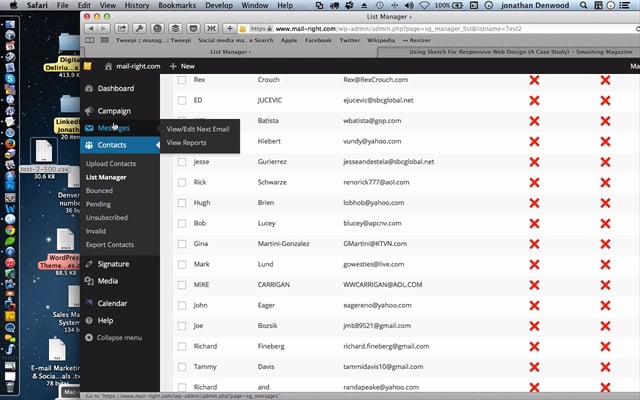This screenshot has width=640, height=400.
Task: Open the Top Sites grid icon
Action: click(104, 40)
